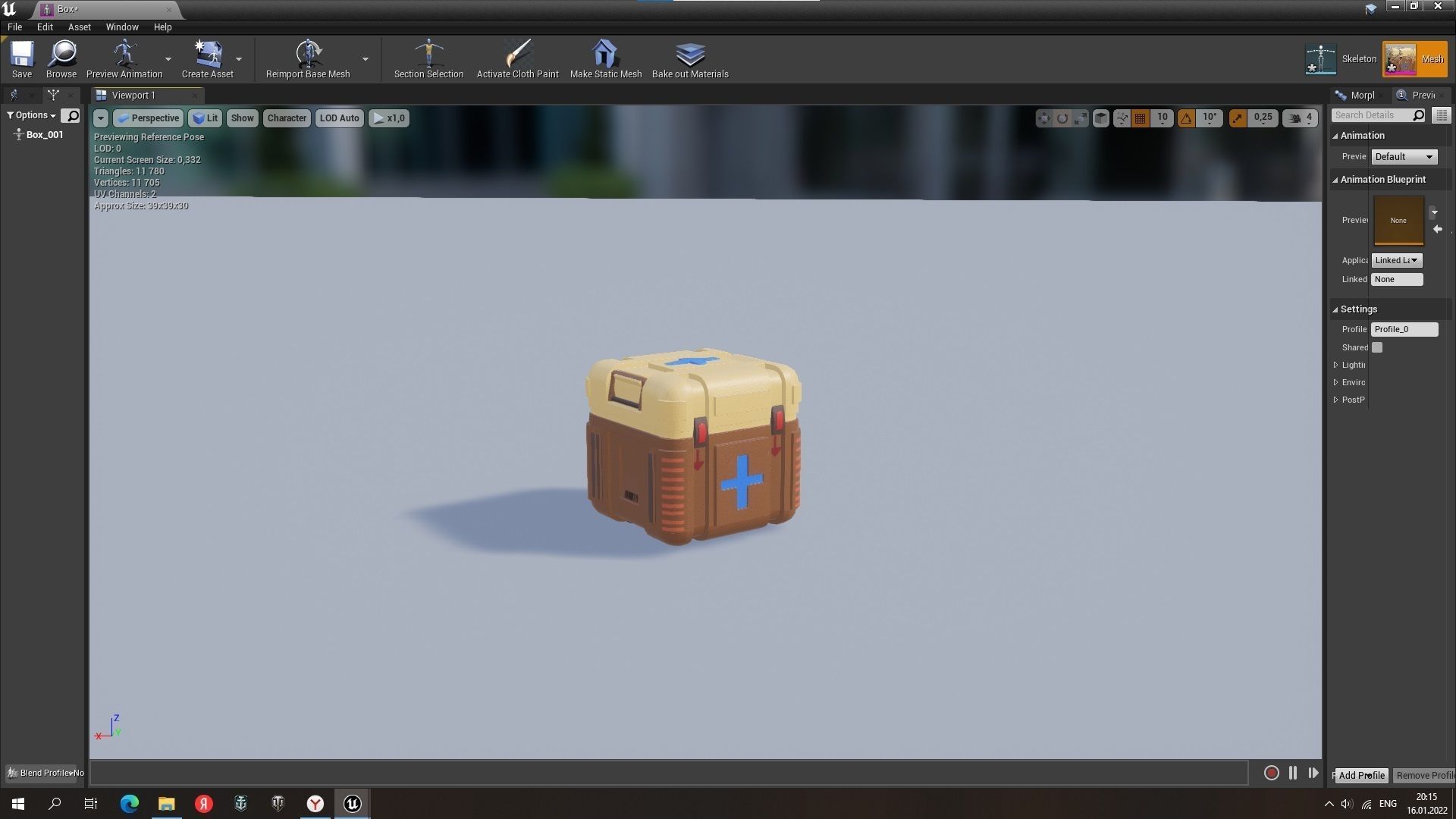Select the scale transform gizmo icon
Viewport: 1456px width, 819px height.
1081,118
